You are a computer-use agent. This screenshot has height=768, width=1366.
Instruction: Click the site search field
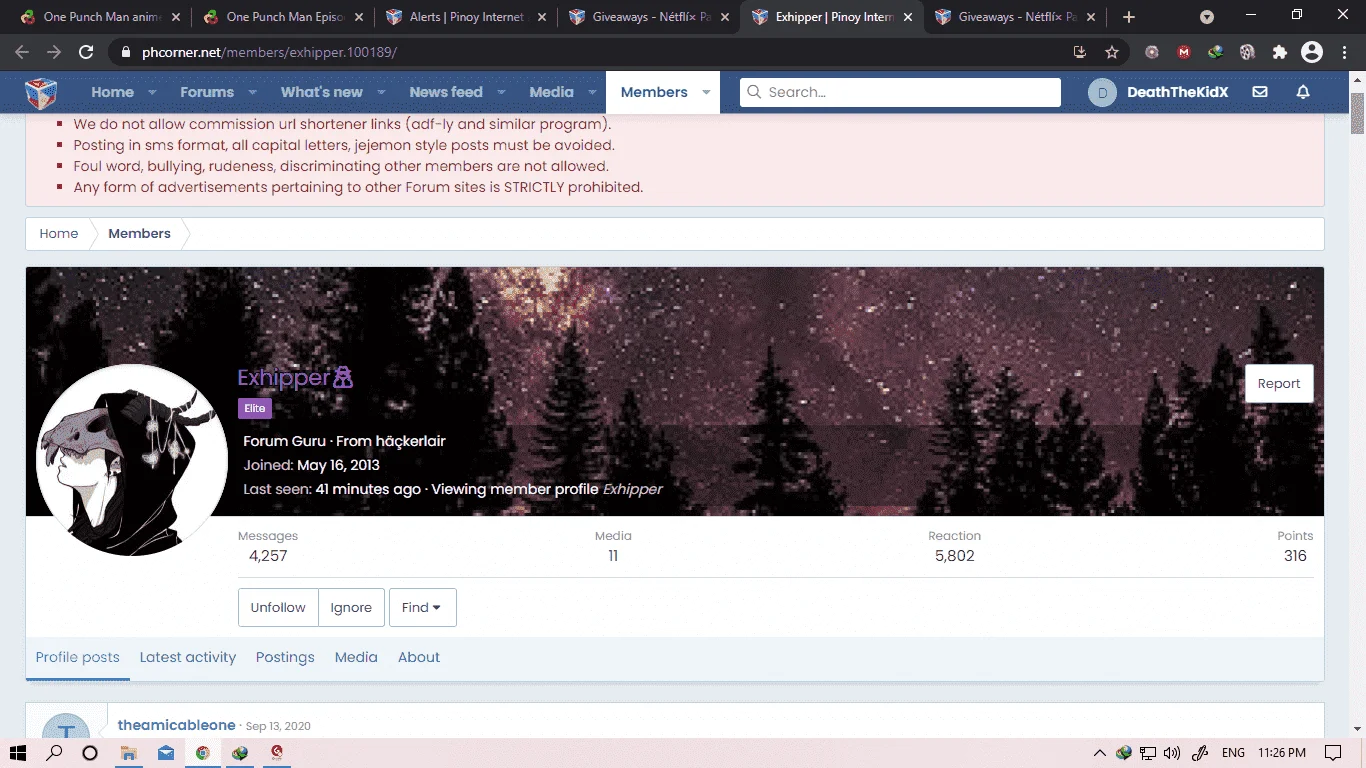[x=900, y=92]
